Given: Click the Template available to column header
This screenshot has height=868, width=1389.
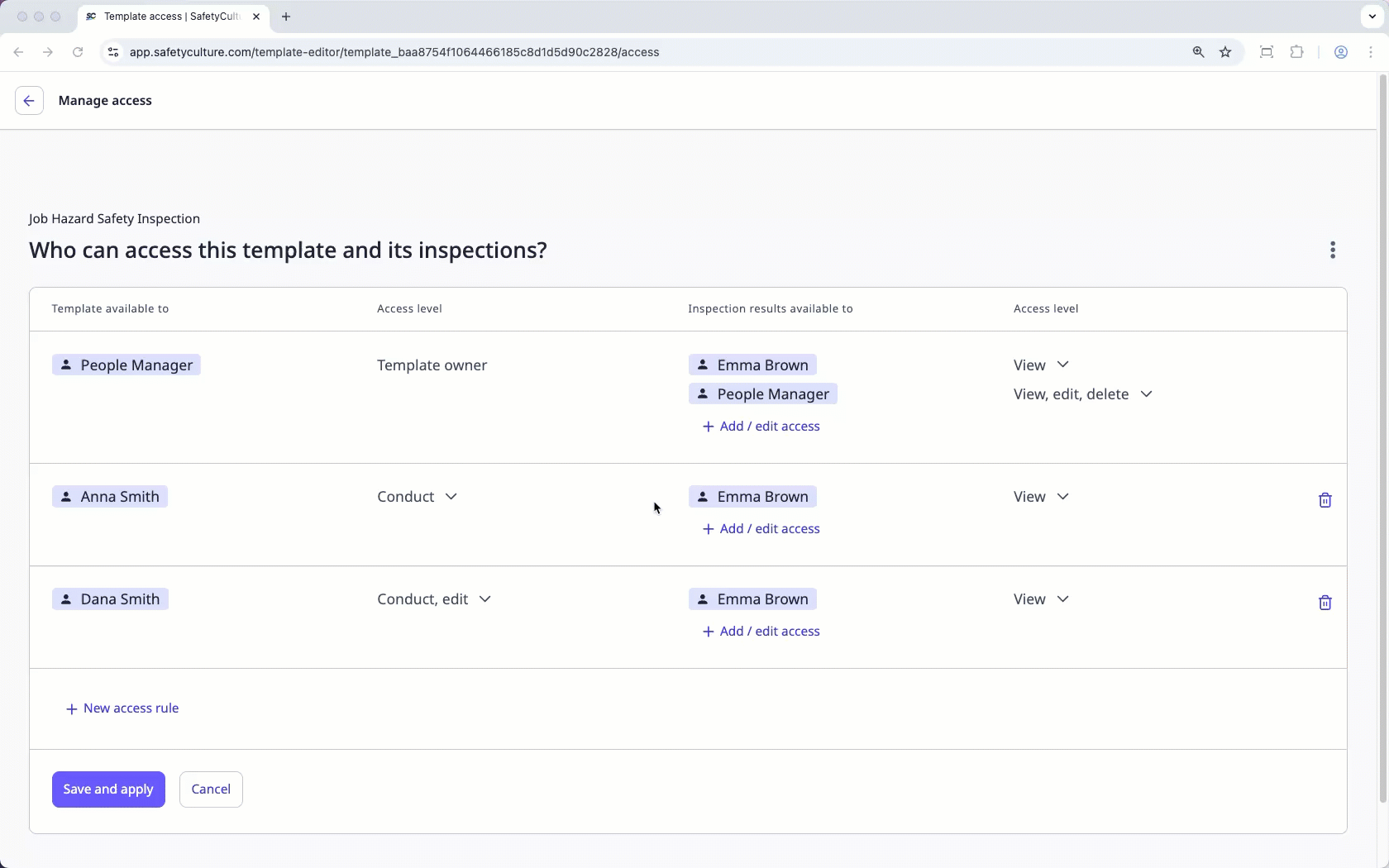Looking at the screenshot, I should click(x=110, y=309).
